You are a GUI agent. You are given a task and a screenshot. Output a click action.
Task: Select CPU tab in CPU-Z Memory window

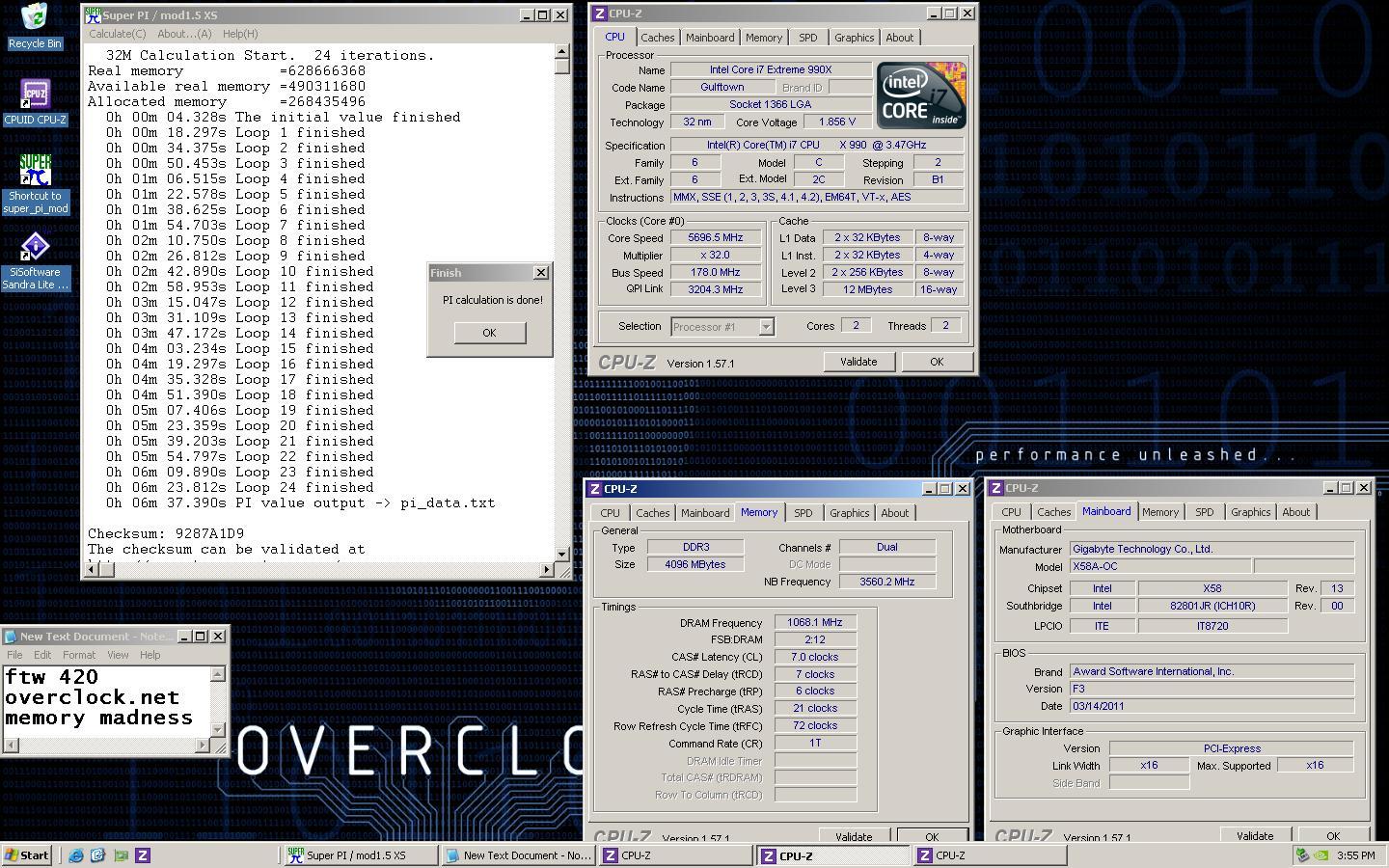(x=610, y=513)
